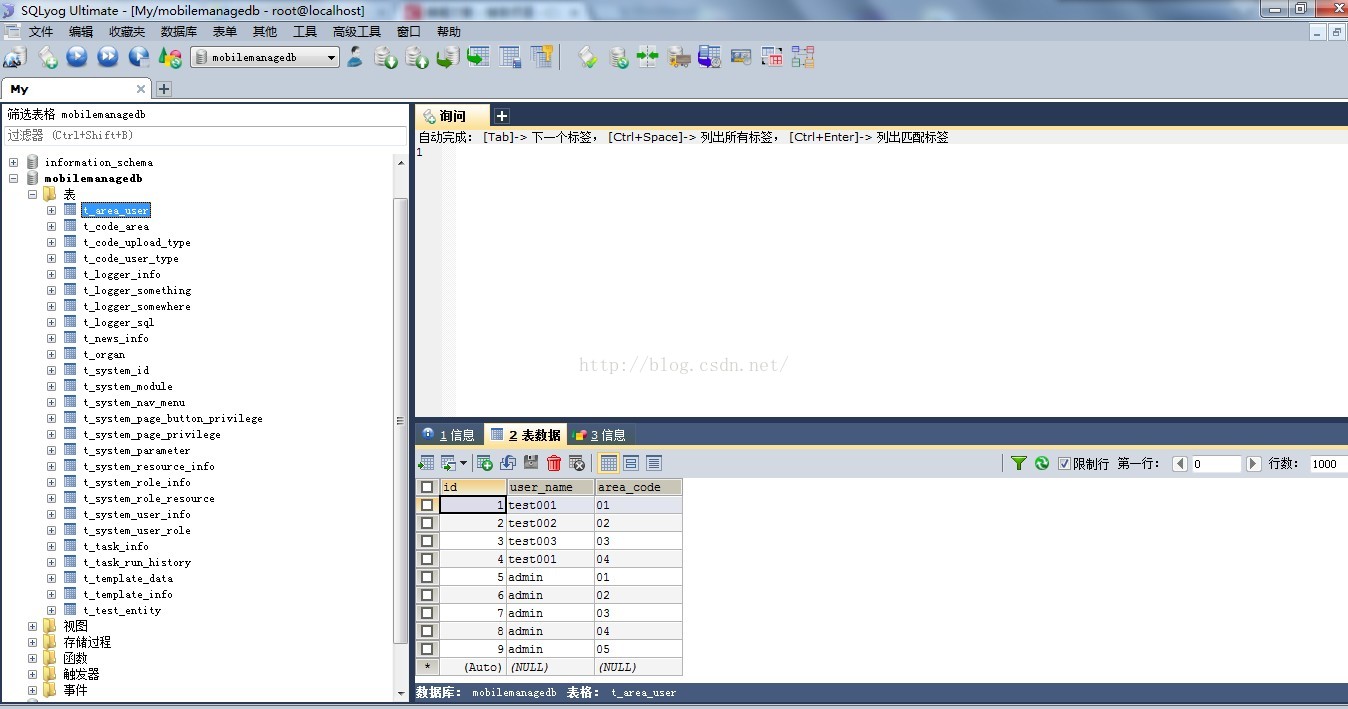Image resolution: width=1348 pixels, height=709 pixels.
Task: Click the create table toolbar icon
Action: [x=478, y=57]
